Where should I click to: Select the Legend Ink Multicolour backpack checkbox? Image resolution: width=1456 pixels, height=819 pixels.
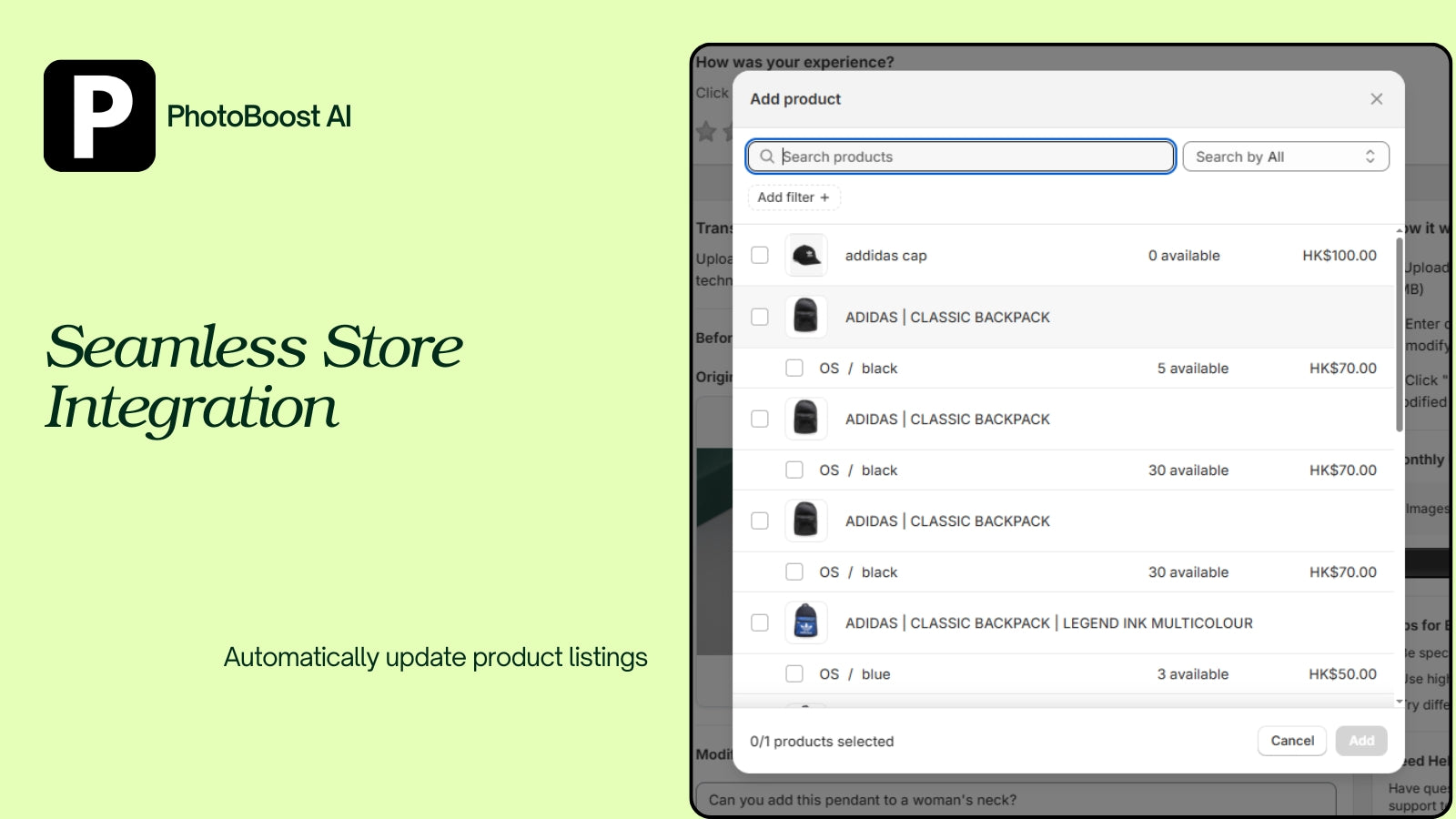760,622
